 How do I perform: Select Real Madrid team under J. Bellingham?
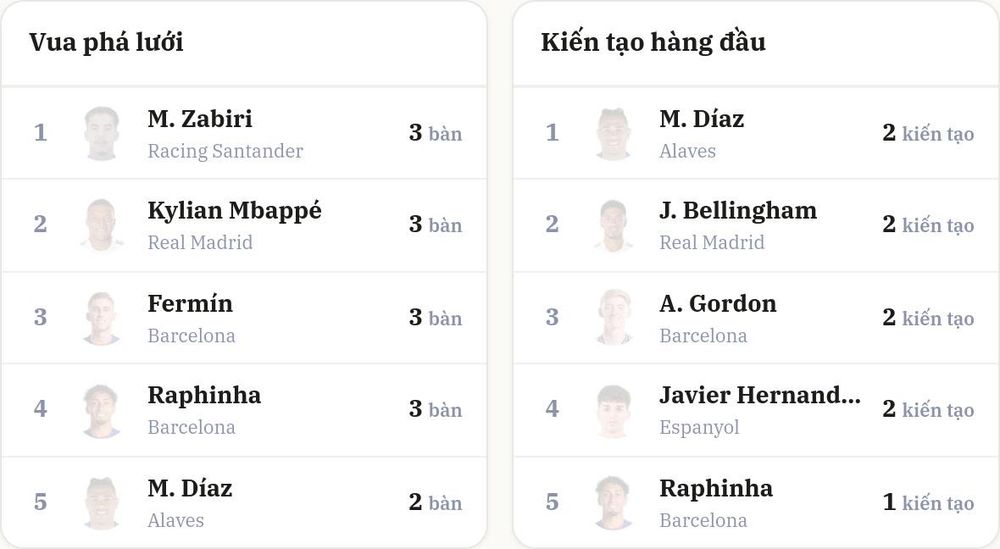pyautogui.click(x=712, y=242)
